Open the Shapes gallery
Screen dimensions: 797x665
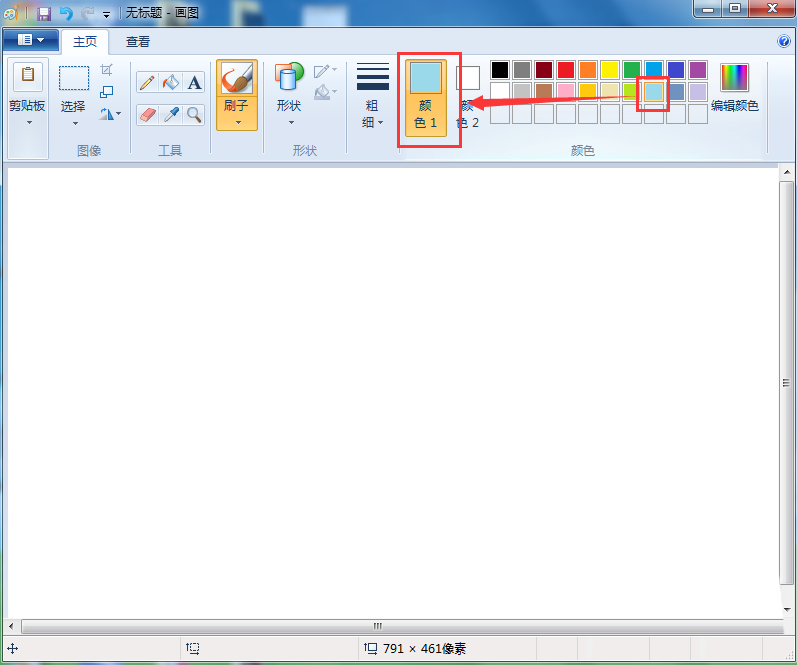click(x=289, y=94)
